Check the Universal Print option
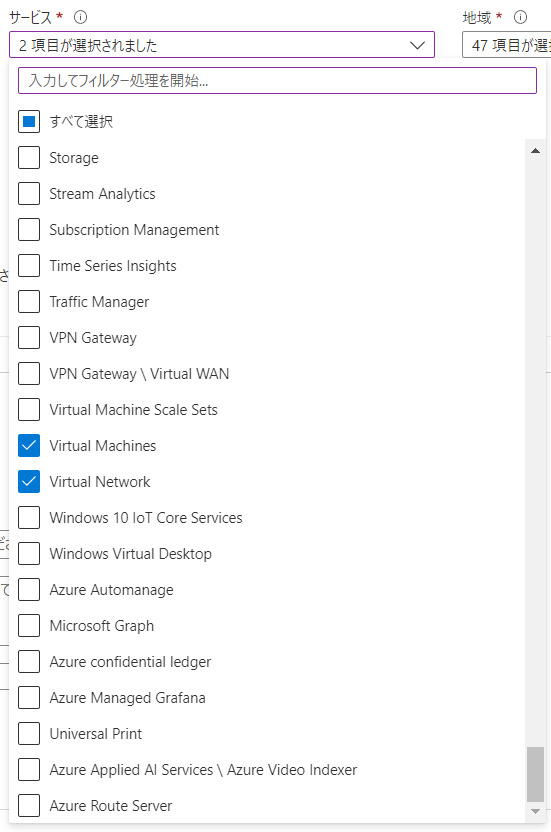 click(29, 734)
